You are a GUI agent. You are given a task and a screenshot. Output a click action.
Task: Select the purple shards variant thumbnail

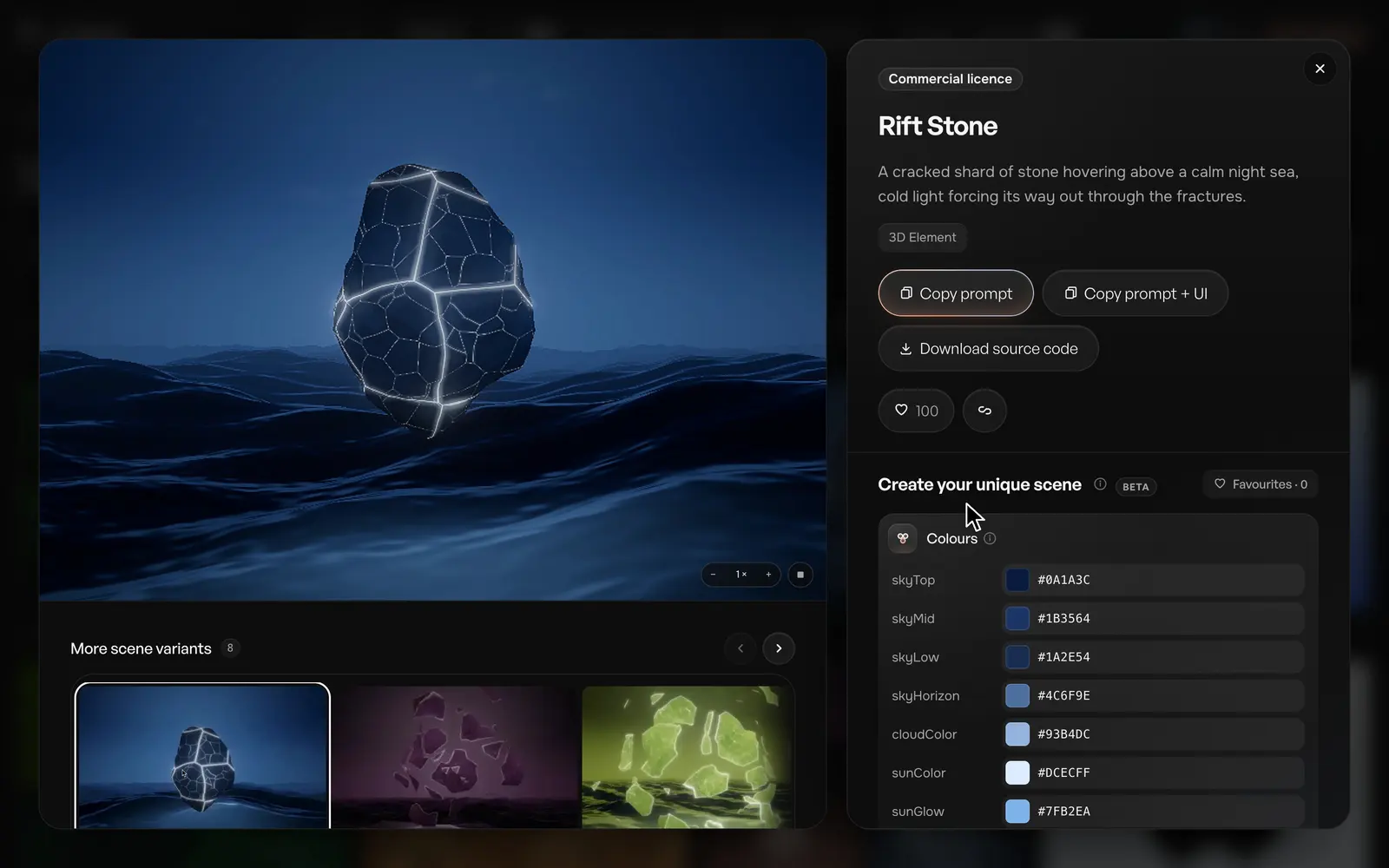pos(456,756)
